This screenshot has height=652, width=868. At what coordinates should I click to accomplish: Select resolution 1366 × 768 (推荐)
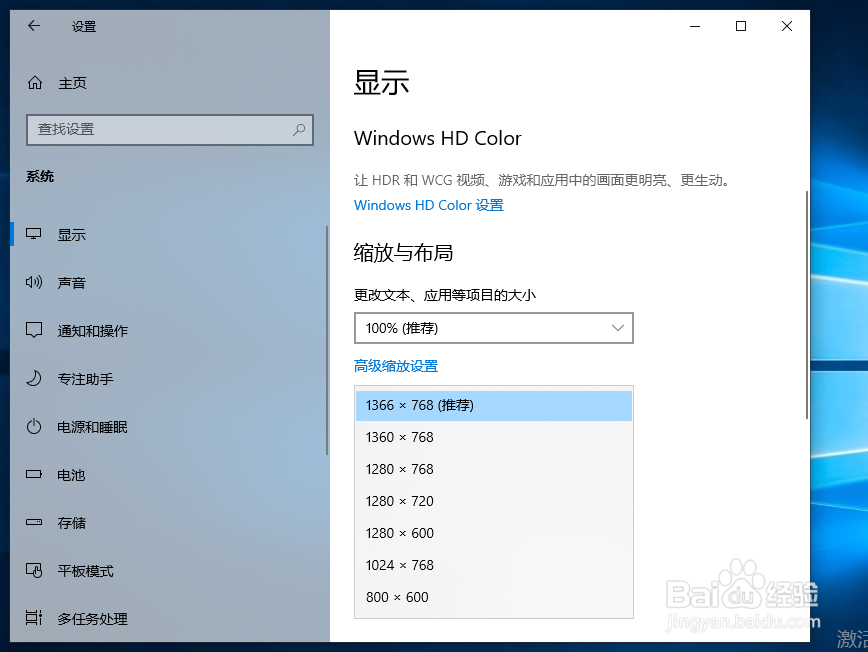point(494,406)
